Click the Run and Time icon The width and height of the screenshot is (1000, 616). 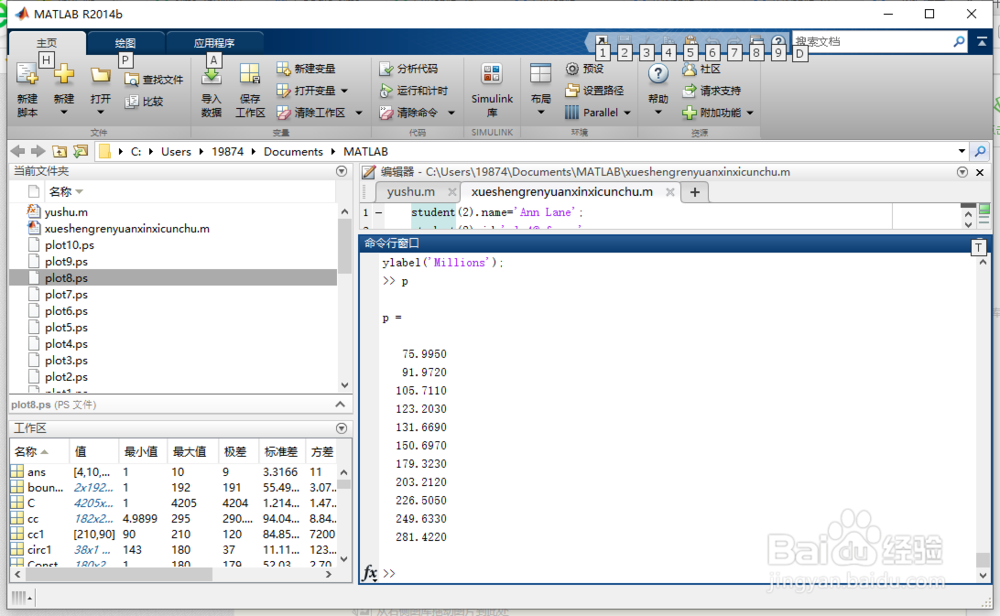click(385, 91)
